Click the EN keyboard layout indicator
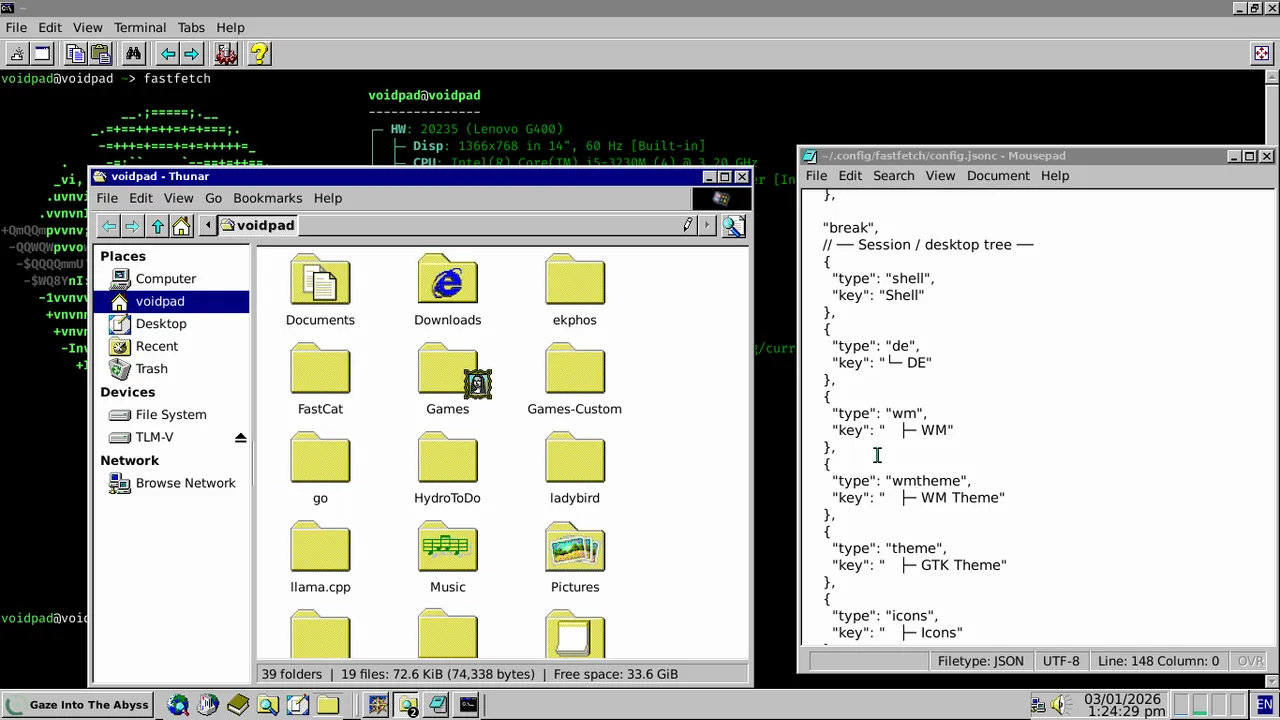This screenshot has width=1280, height=720. click(1265, 705)
